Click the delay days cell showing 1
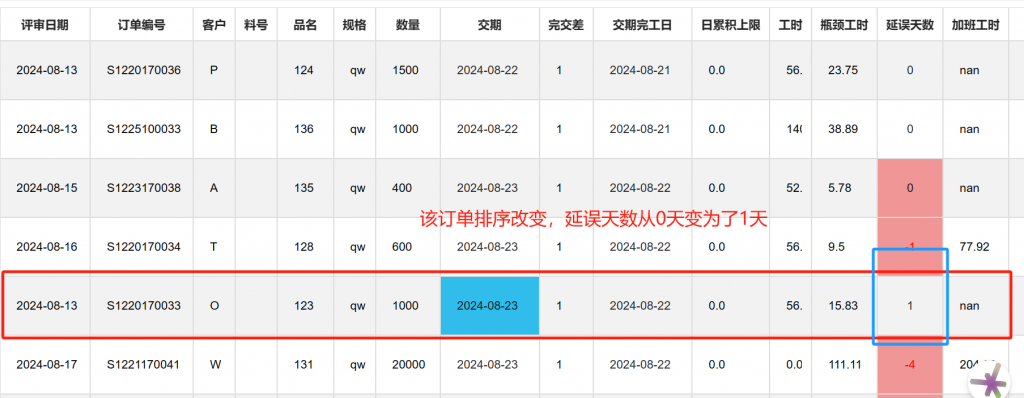This screenshot has width=1024, height=398. (x=910, y=306)
